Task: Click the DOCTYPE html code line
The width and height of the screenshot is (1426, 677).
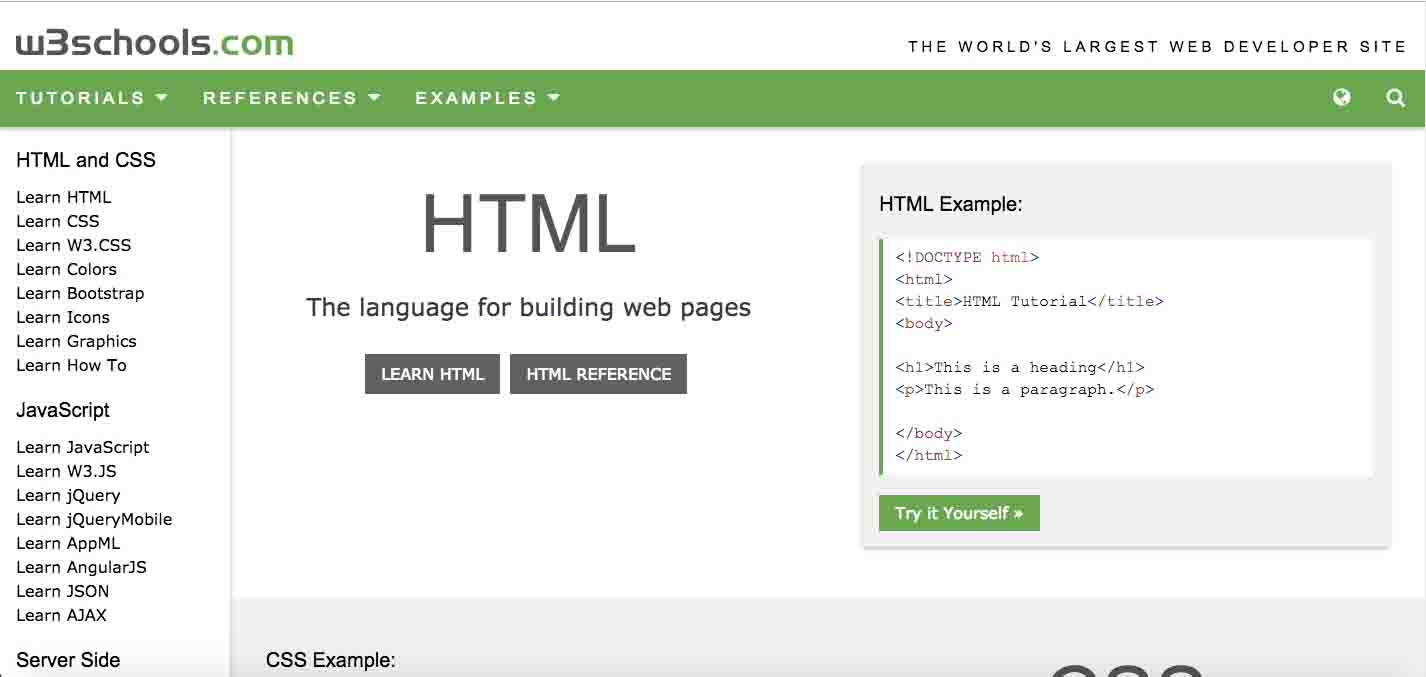Action: pyautogui.click(x=967, y=257)
